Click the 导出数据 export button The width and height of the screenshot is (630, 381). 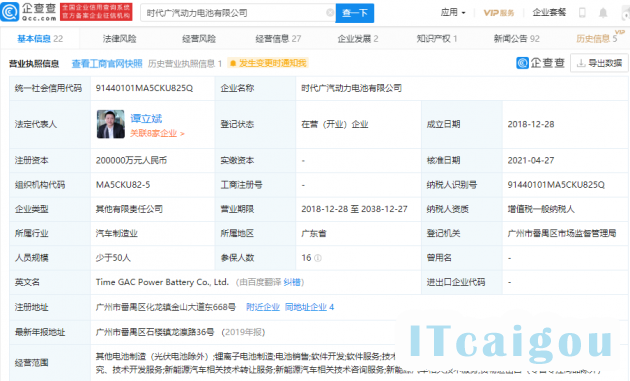point(599,63)
